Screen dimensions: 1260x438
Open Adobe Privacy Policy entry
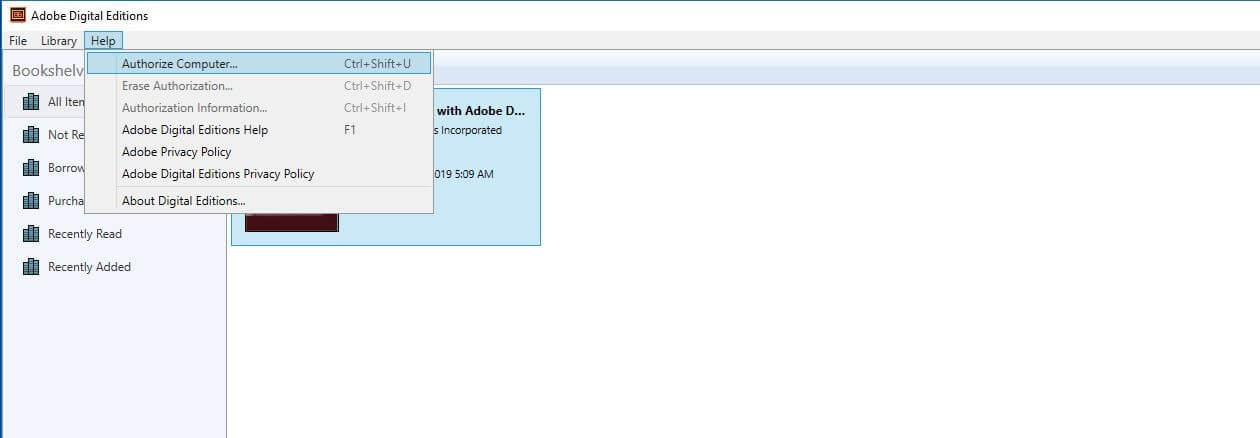pyautogui.click(x=259, y=152)
